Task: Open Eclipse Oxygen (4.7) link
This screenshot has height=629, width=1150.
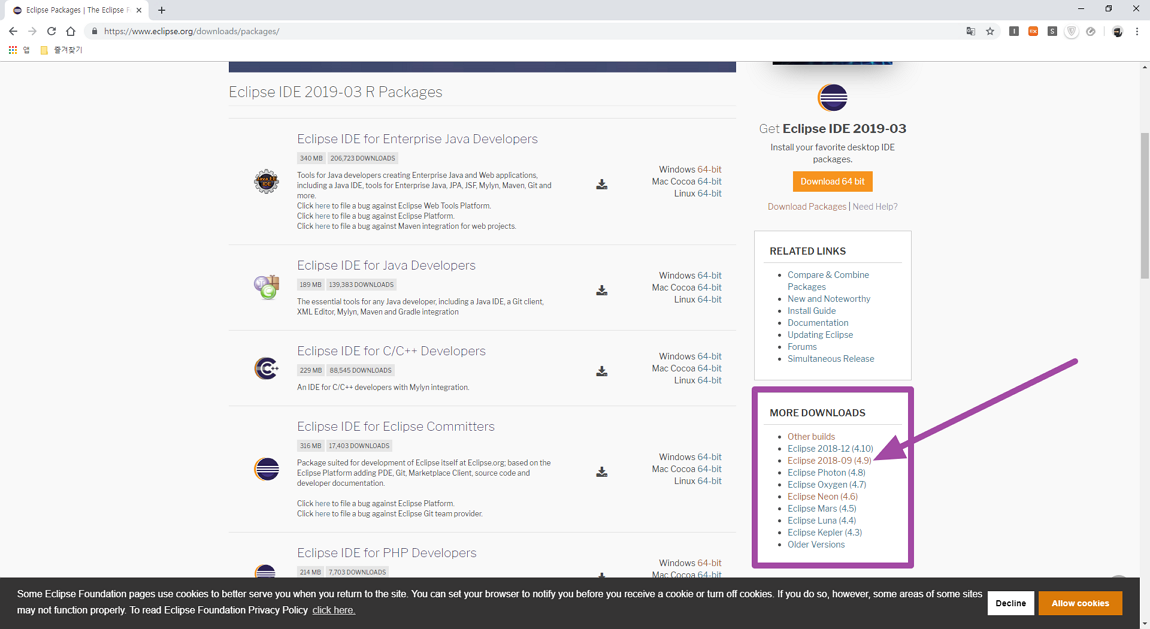Action: [827, 485]
